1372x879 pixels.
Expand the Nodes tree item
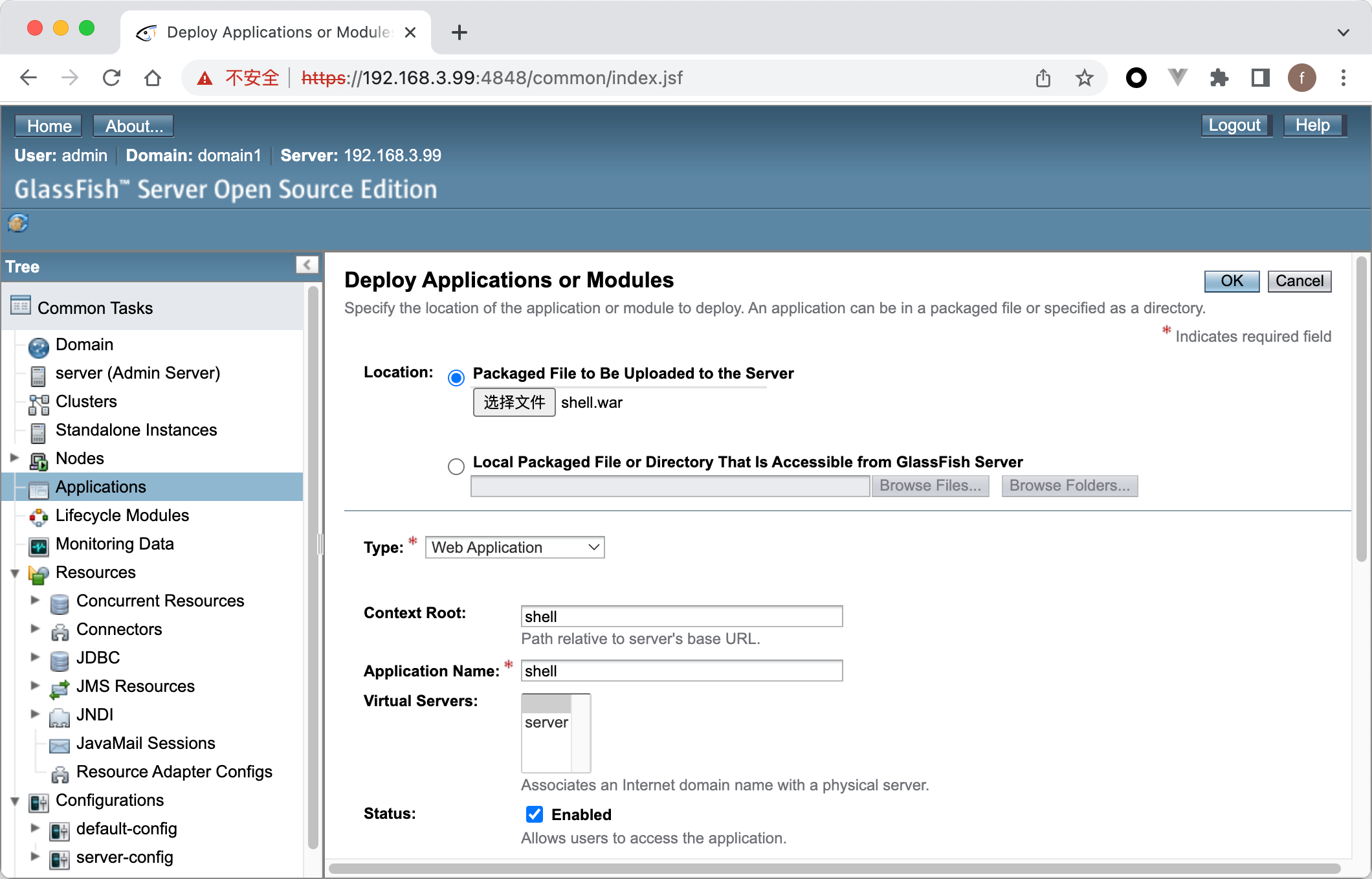point(14,458)
